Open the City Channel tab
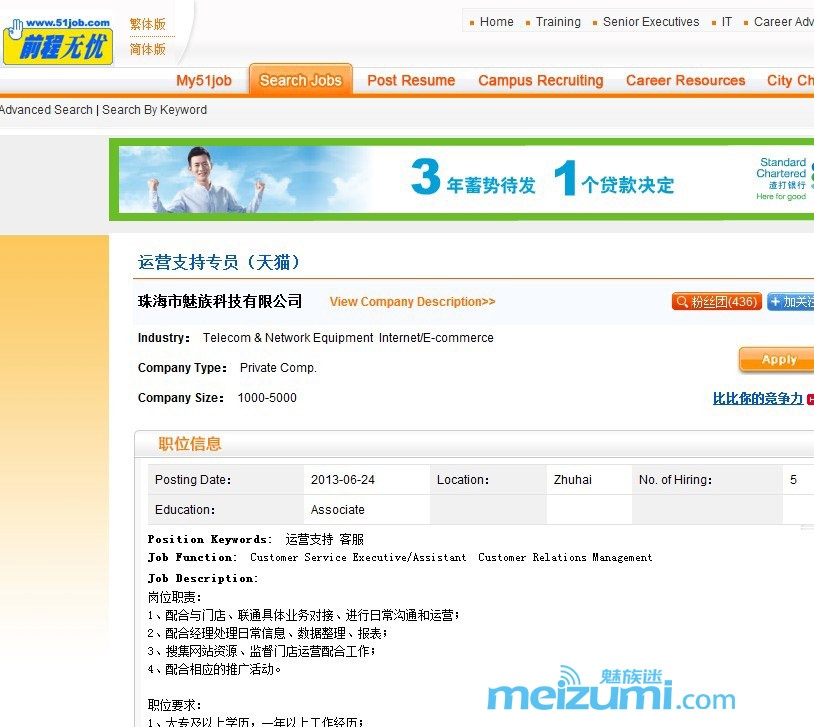The image size is (814, 727). pos(790,80)
